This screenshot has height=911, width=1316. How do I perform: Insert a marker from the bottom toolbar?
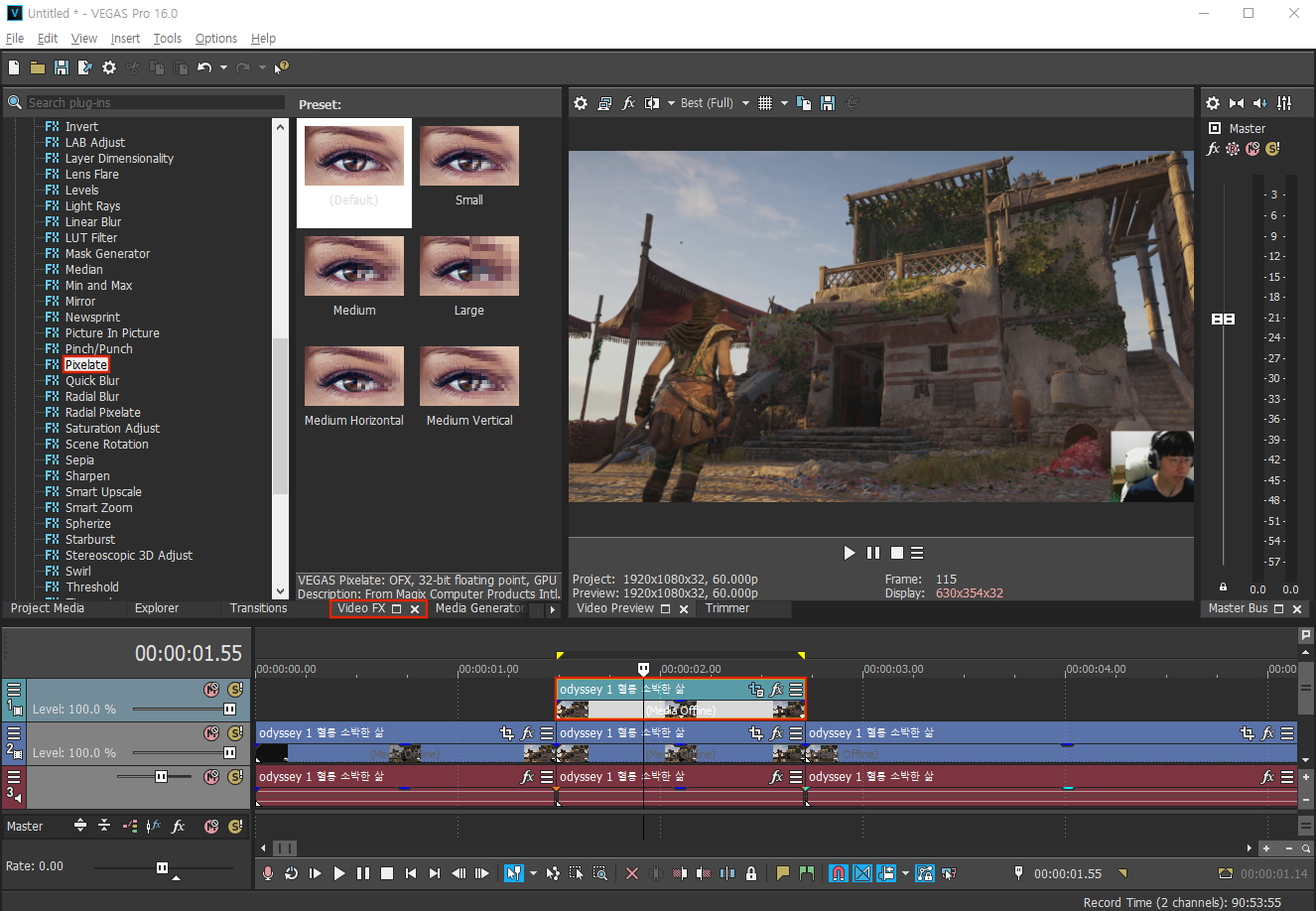(783, 873)
